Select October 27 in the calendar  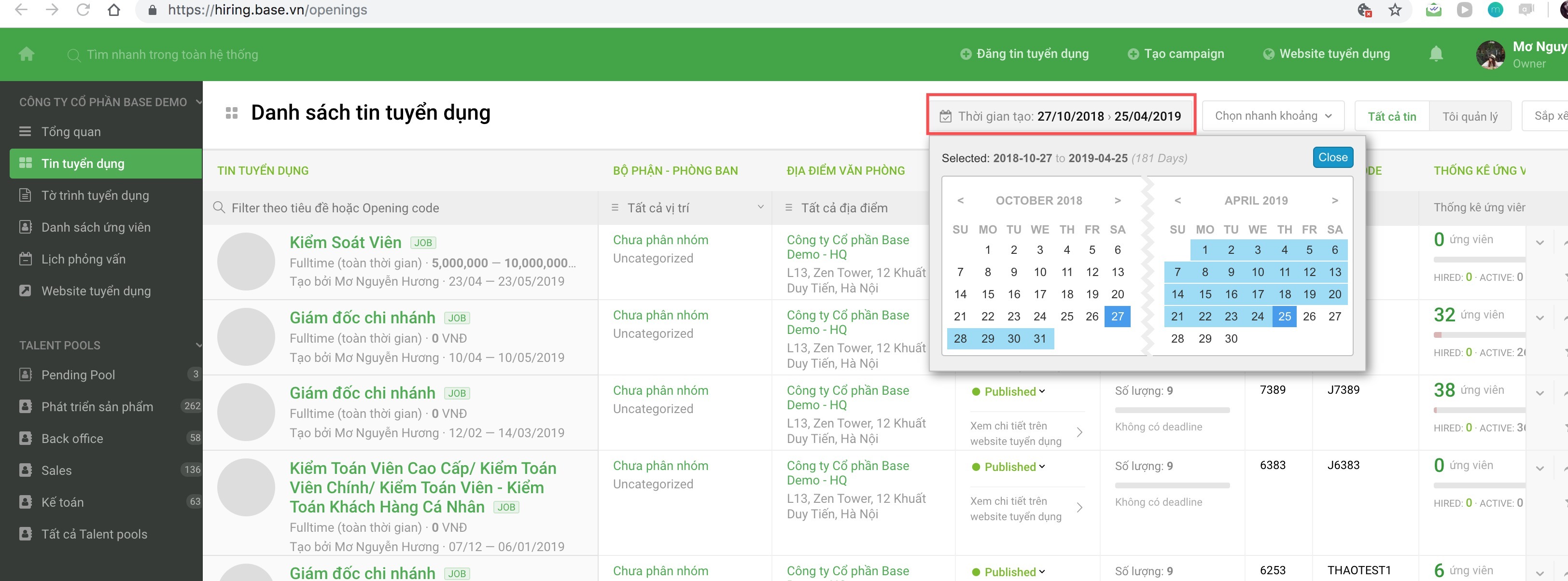[1118, 317]
